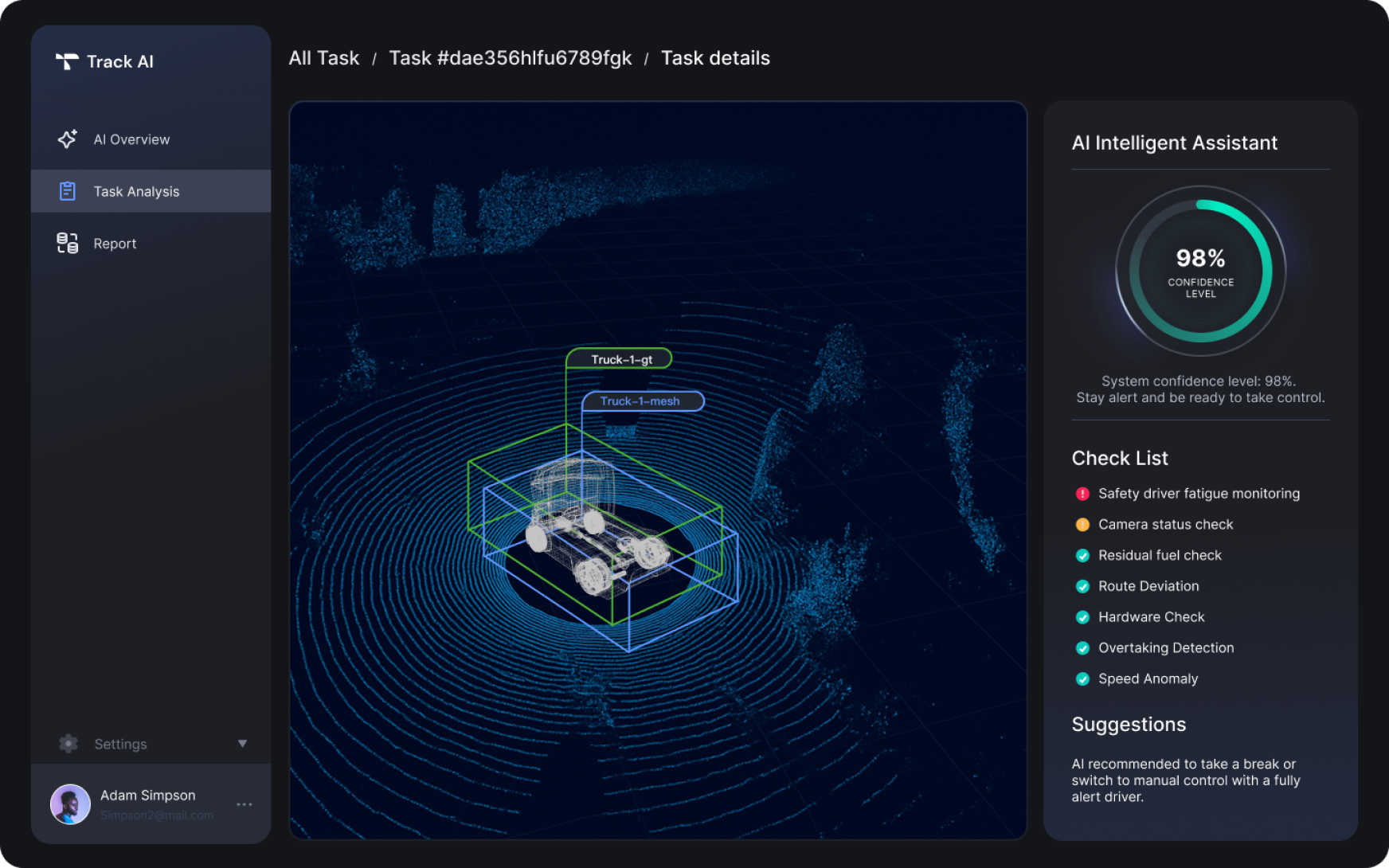Click Overtaking Detection text

(x=1166, y=648)
